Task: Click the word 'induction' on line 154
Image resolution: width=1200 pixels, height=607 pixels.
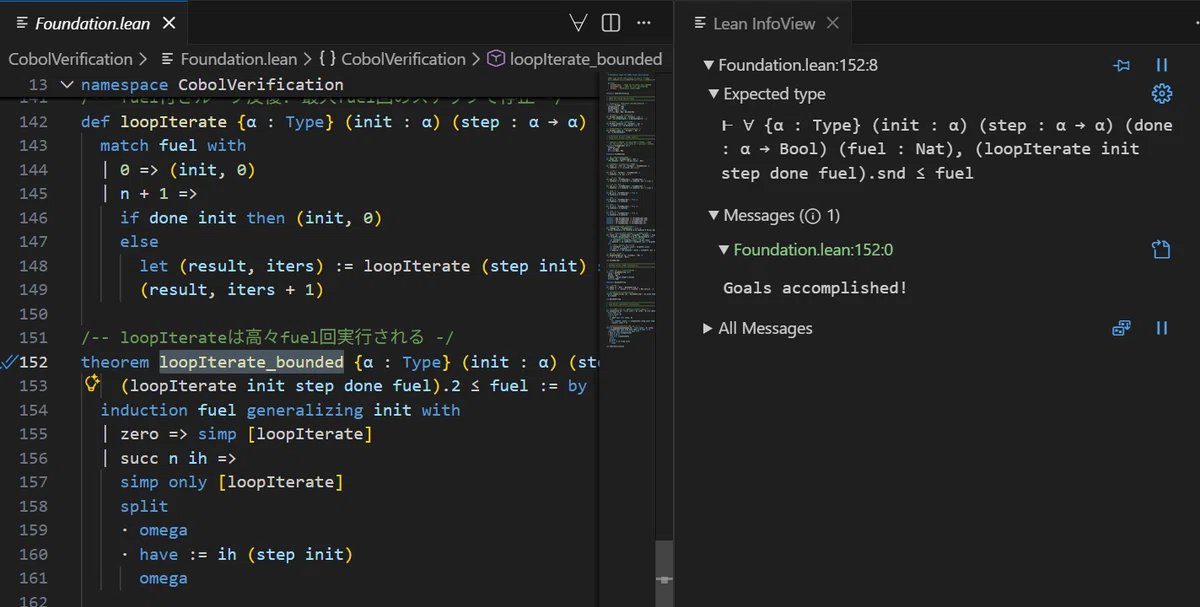Action: 144,410
